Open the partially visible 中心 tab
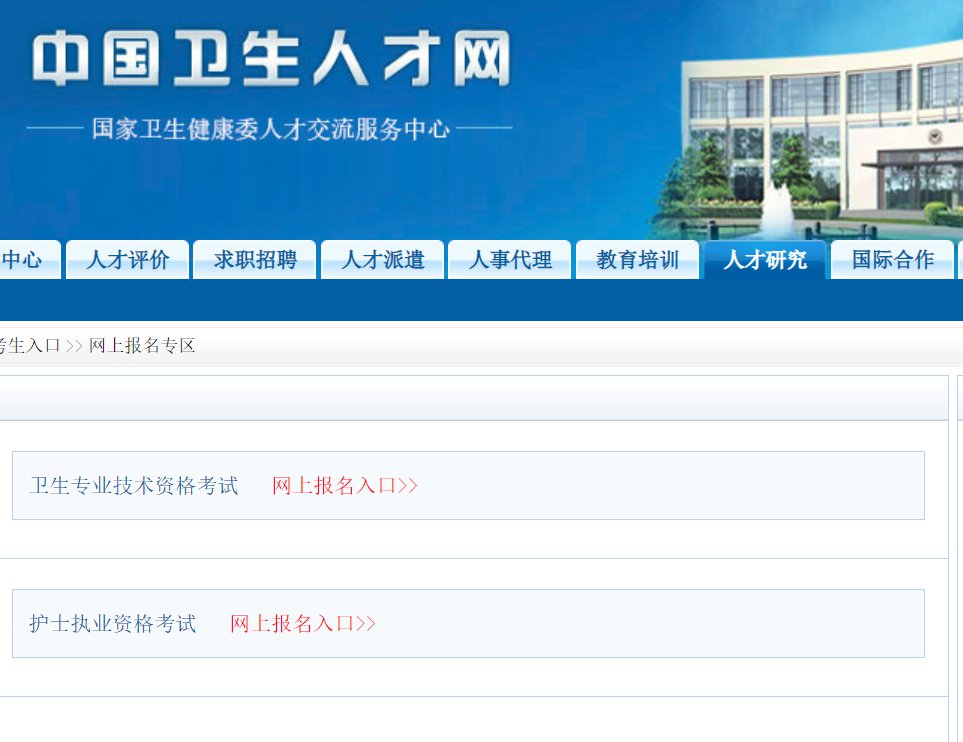Screen dimensions: 963x742 tap(30, 260)
